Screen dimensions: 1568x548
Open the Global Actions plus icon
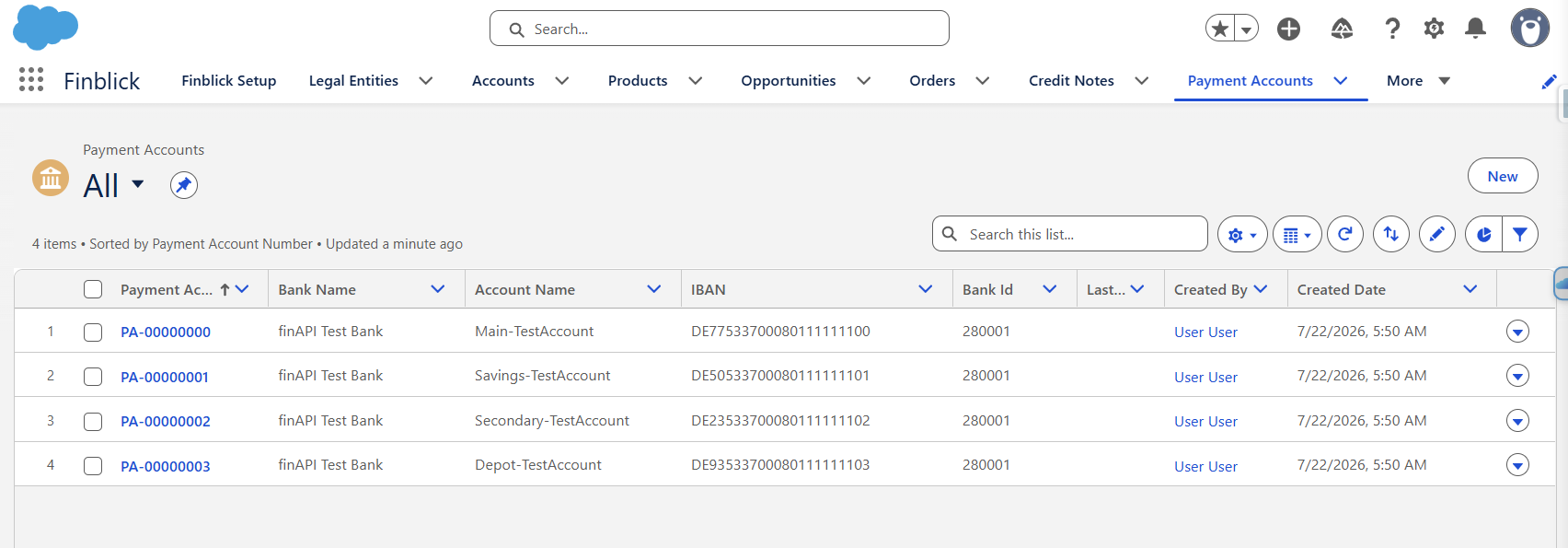tap(1288, 29)
